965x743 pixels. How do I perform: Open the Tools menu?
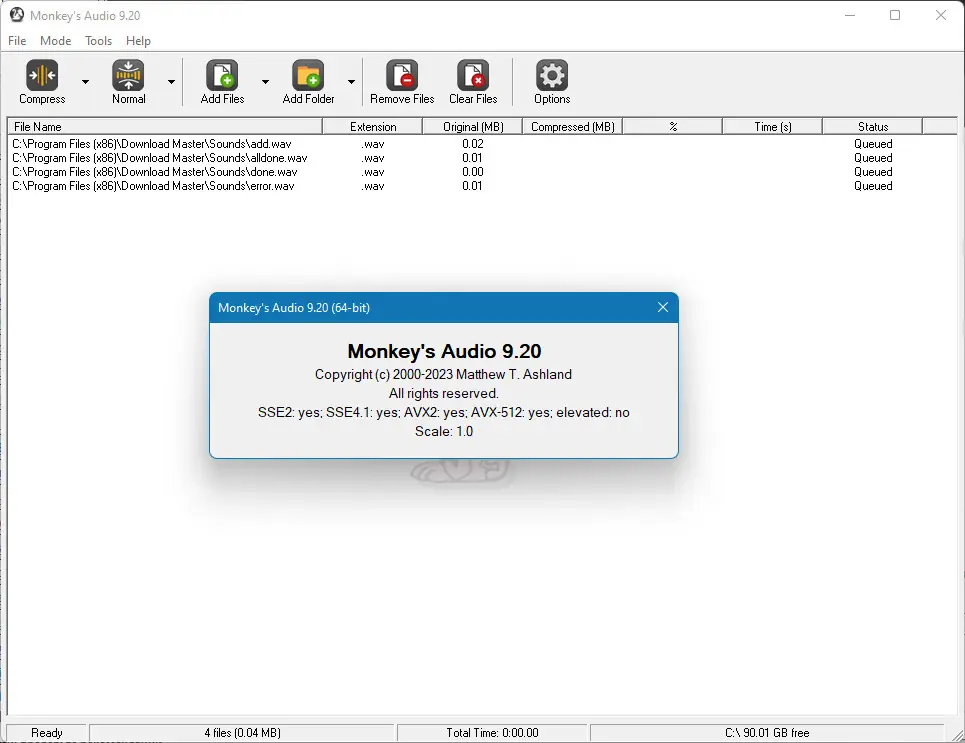point(98,41)
